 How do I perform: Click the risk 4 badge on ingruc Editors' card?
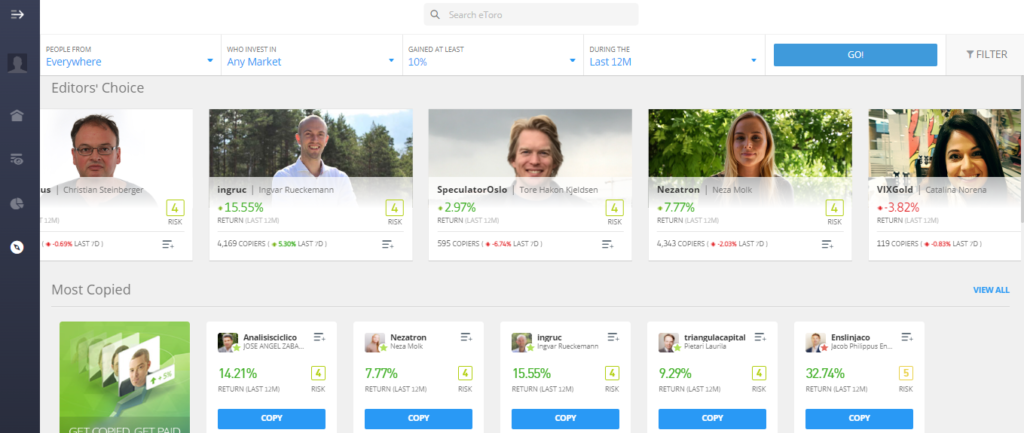click(395, 208)
